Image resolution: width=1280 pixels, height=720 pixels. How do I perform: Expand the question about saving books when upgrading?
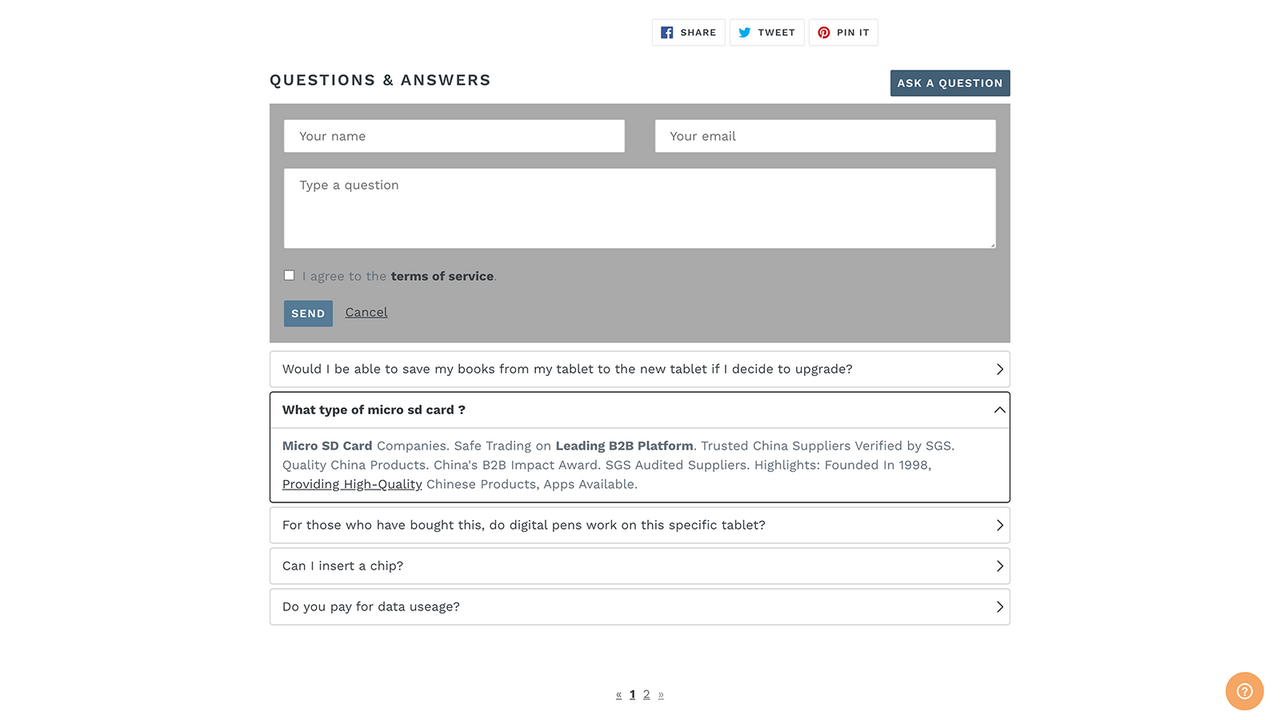640,369
